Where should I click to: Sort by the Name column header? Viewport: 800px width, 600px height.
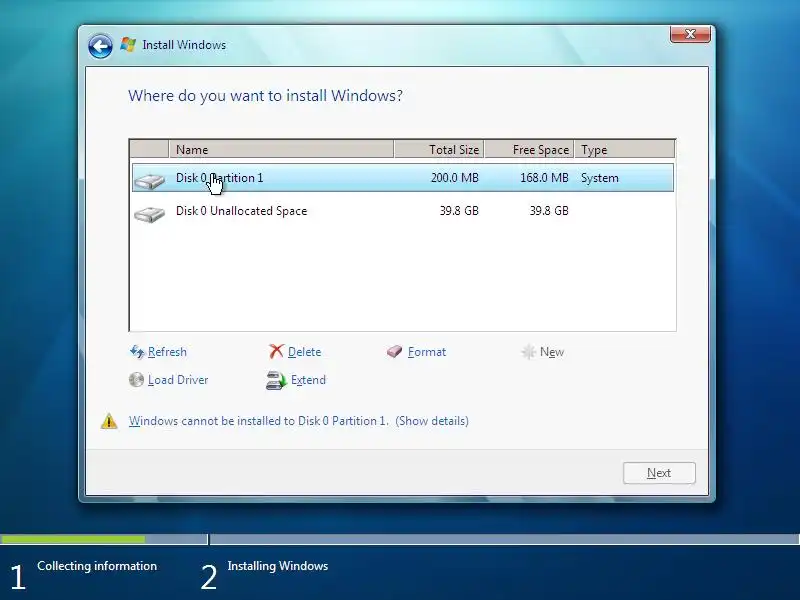pyautogui.click(x=281, y=149)
